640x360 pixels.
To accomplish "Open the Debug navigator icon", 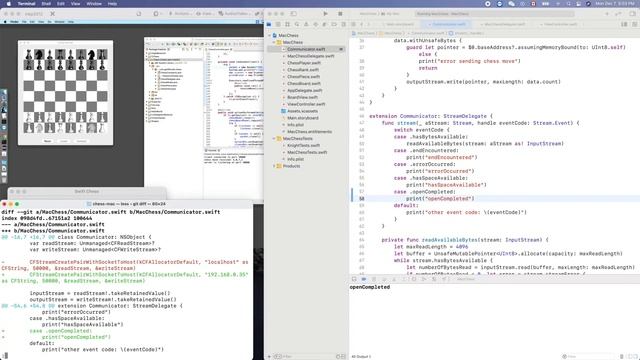I will 325,24.
